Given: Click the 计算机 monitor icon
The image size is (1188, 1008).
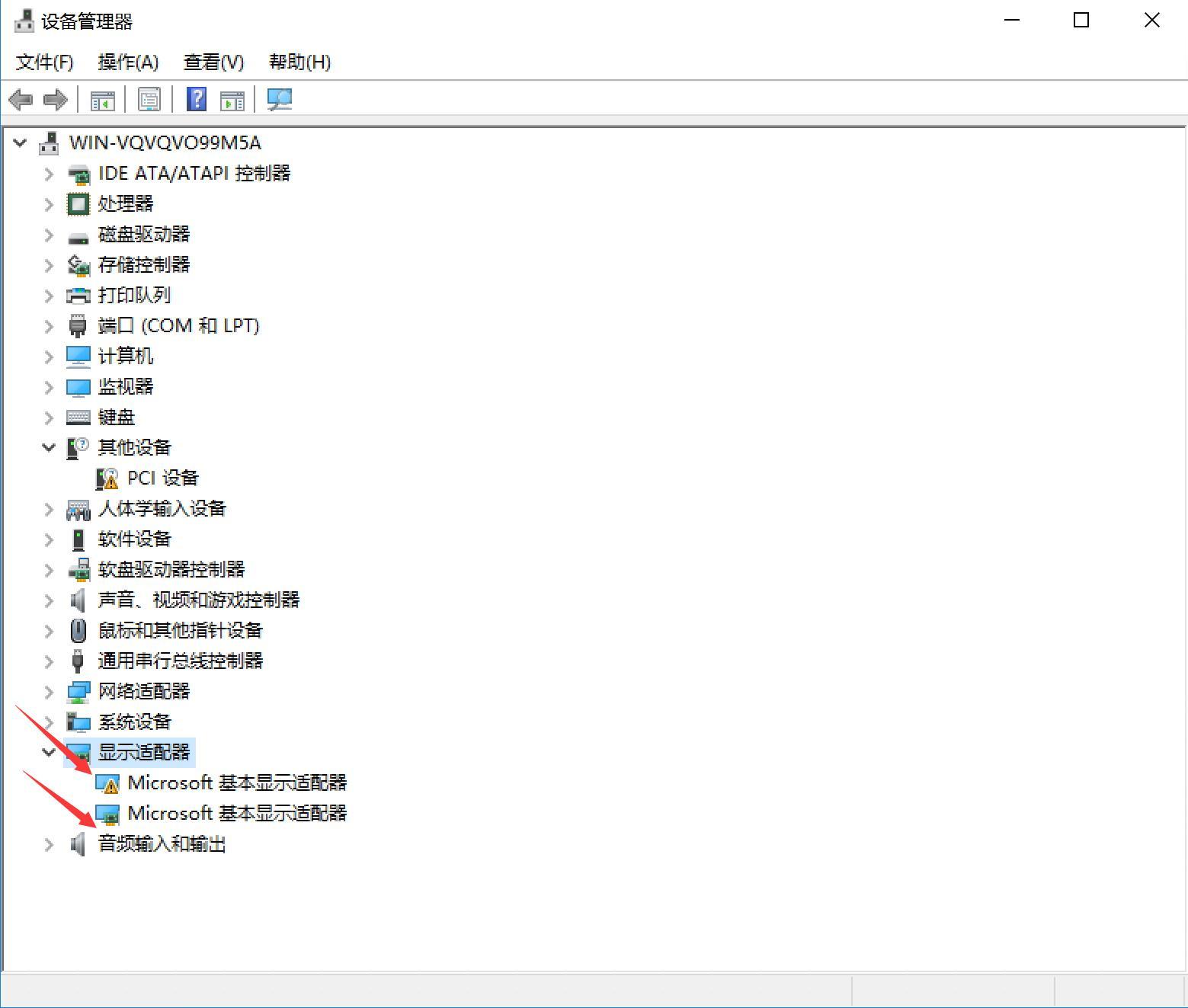Looking at the screenshot, I should point(78,357).
